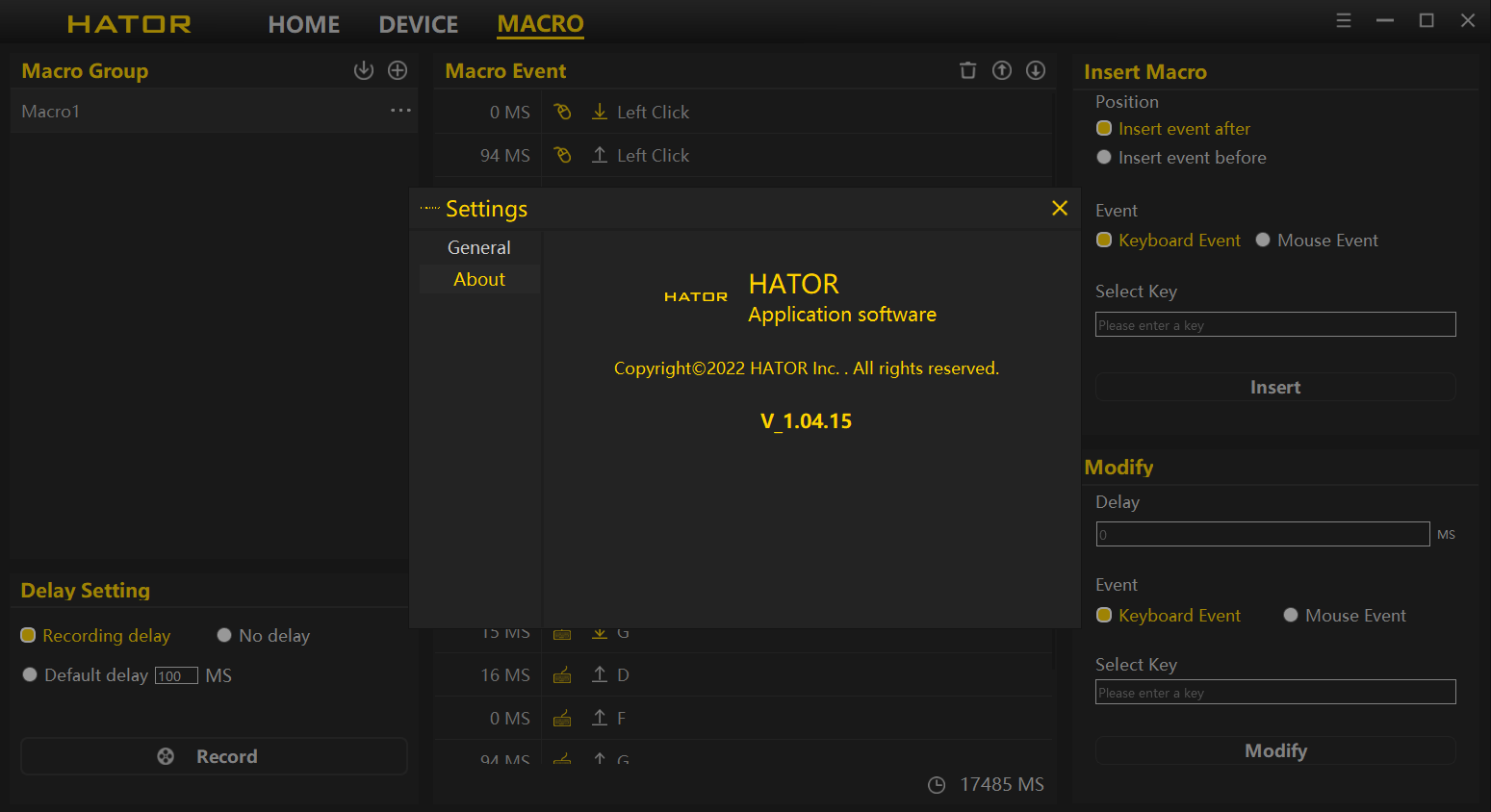Delete selected macro event with trash icon
This screenshot has height=812, width=1491.
pyautogui.click(x=968, y=70)
